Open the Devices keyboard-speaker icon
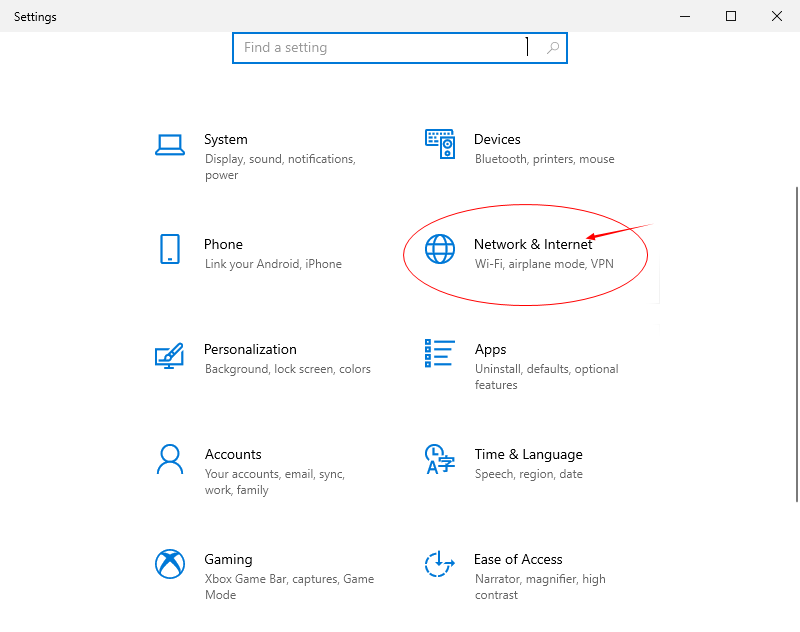800x632 pixels. click(440, 144)
